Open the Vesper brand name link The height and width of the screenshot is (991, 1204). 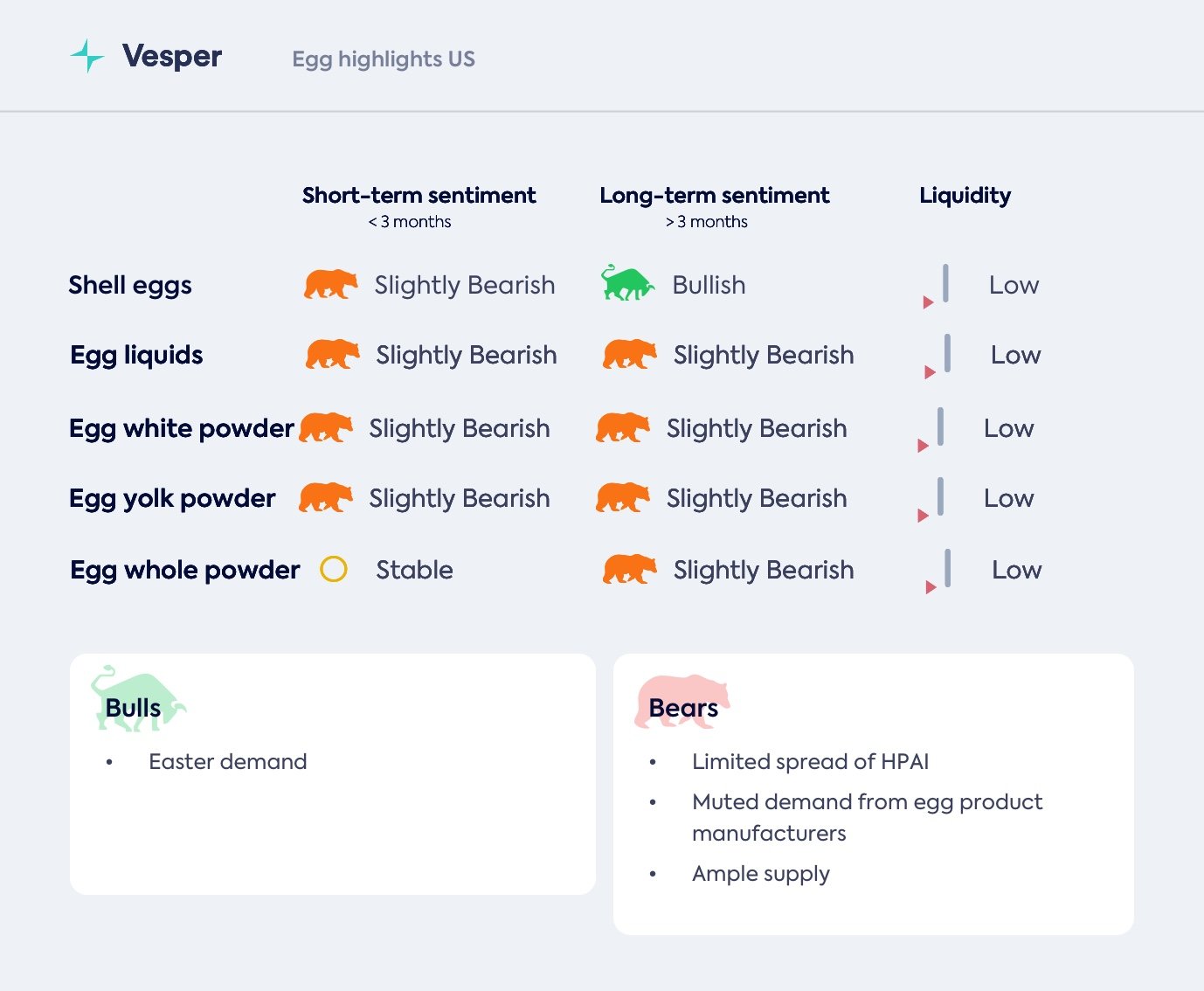click(x=172, y=56)
